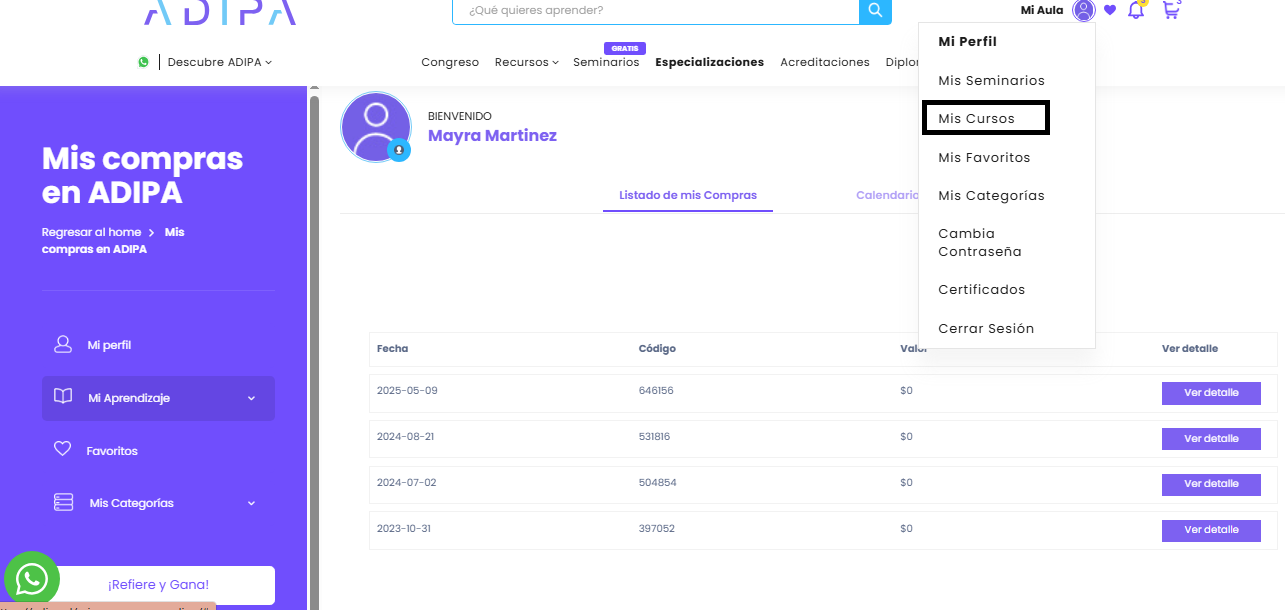Expand the Recursos dropdown in navigation
This screenshot has width=1285, height=610.
coord(527,62)
